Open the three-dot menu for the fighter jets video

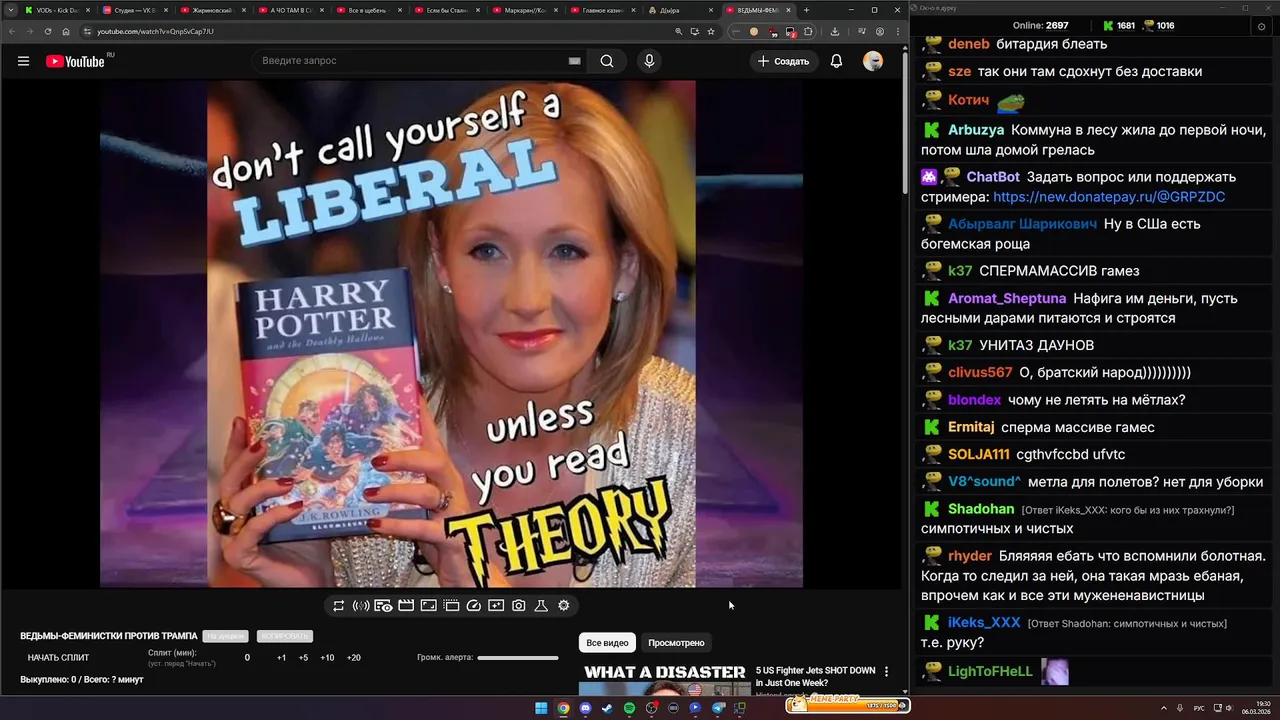[x=886, y=671]
